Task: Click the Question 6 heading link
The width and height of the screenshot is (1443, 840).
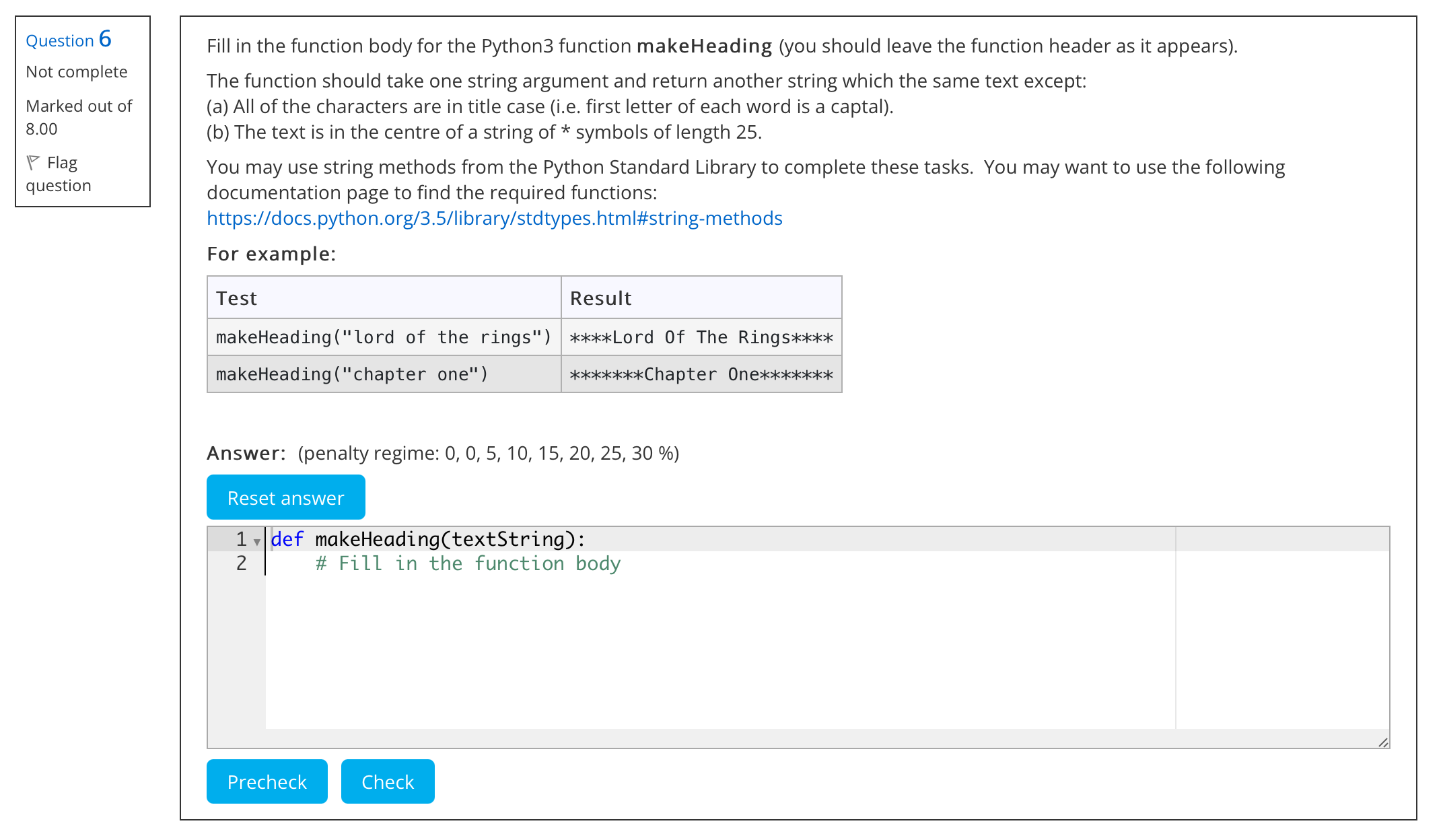Action: point(68,40)
